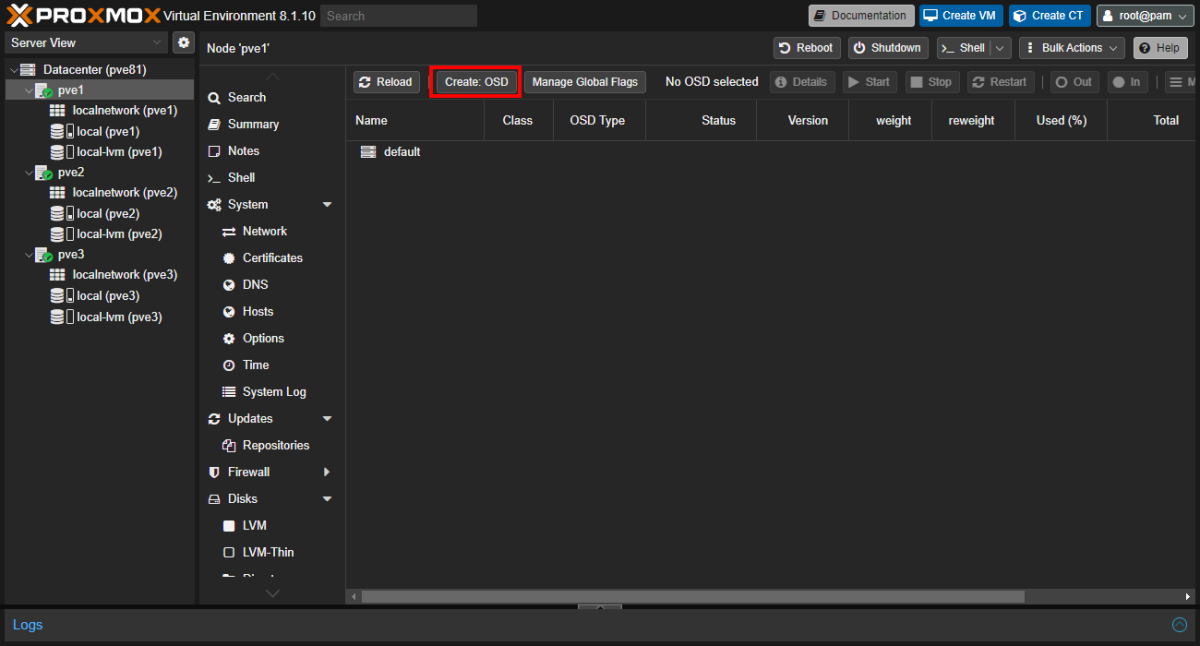Collapse the Updates menu section
Viewport: 1200px width, 646px height.
coord(327,419)
